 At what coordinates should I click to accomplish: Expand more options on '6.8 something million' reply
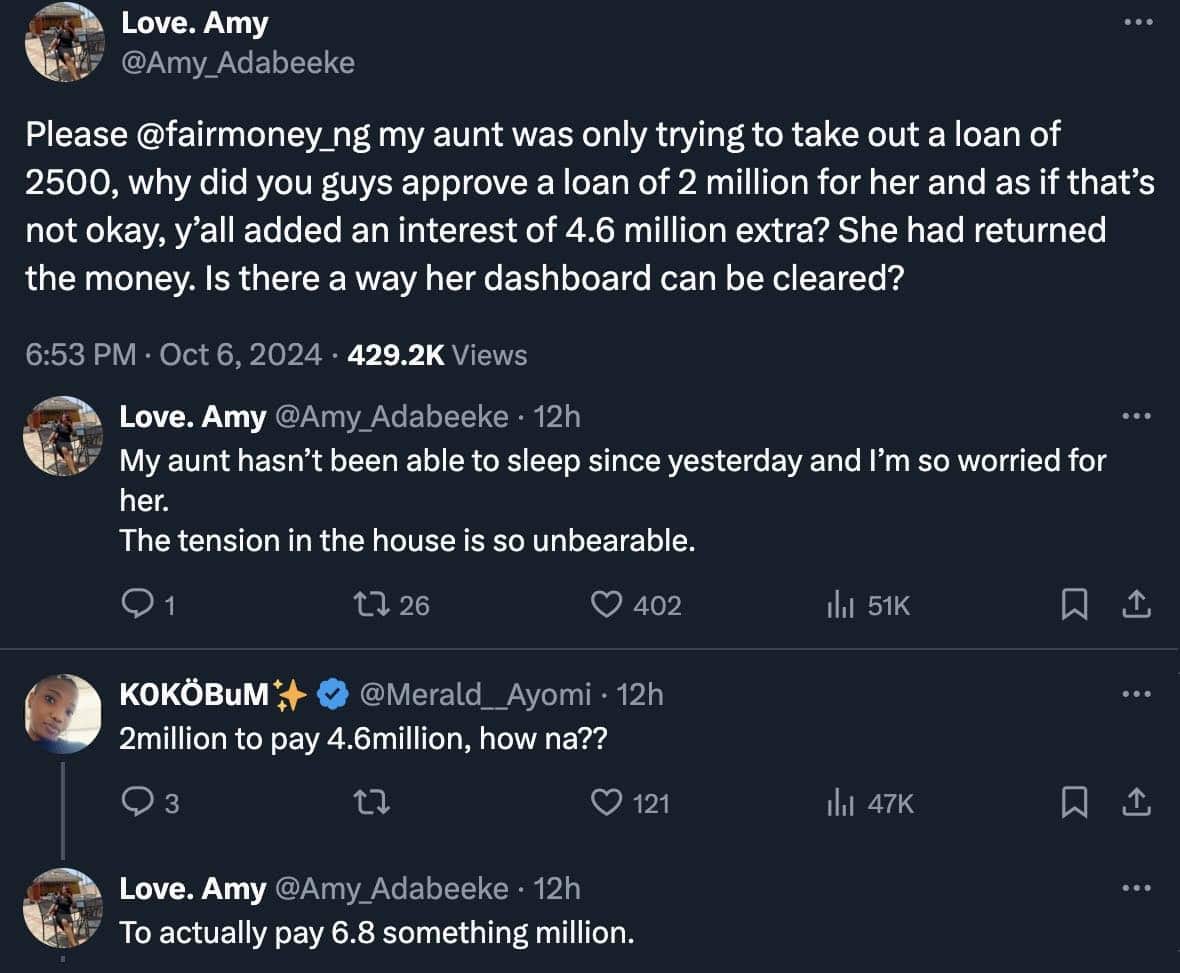pos(1138,887)
